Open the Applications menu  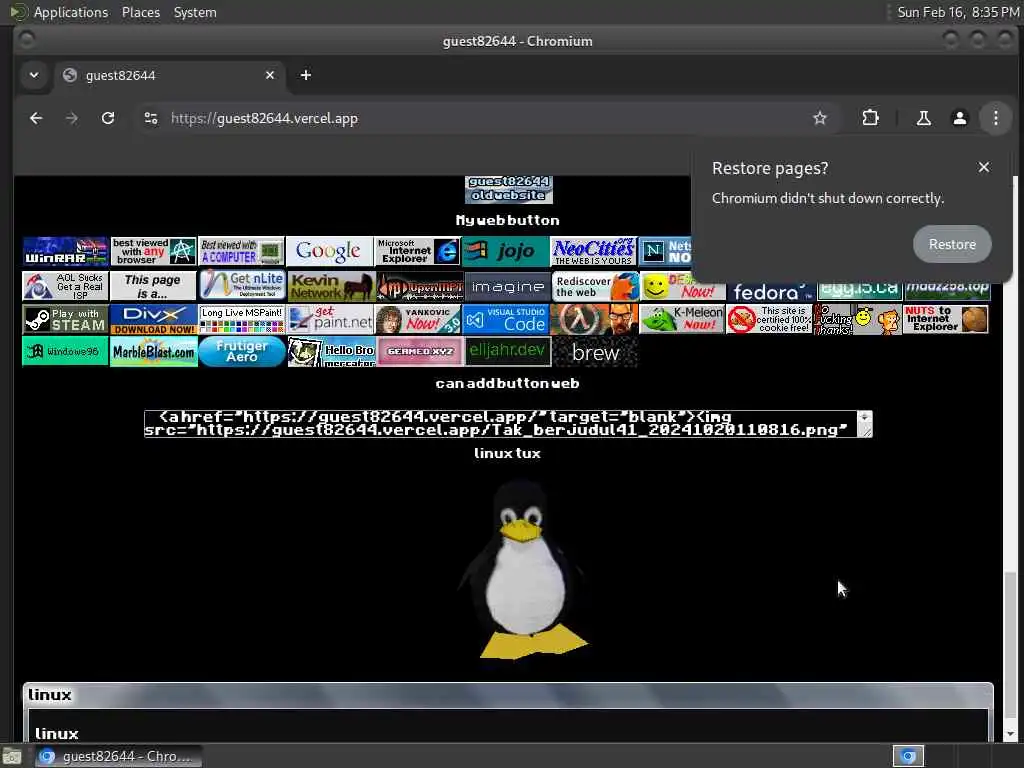point(71,12)
